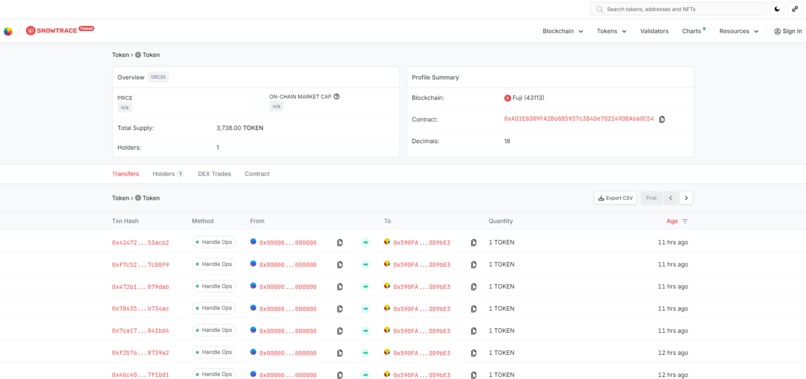Expand the Resources menu
This screenshot has width=806, height=379.
tap(739, 31)
